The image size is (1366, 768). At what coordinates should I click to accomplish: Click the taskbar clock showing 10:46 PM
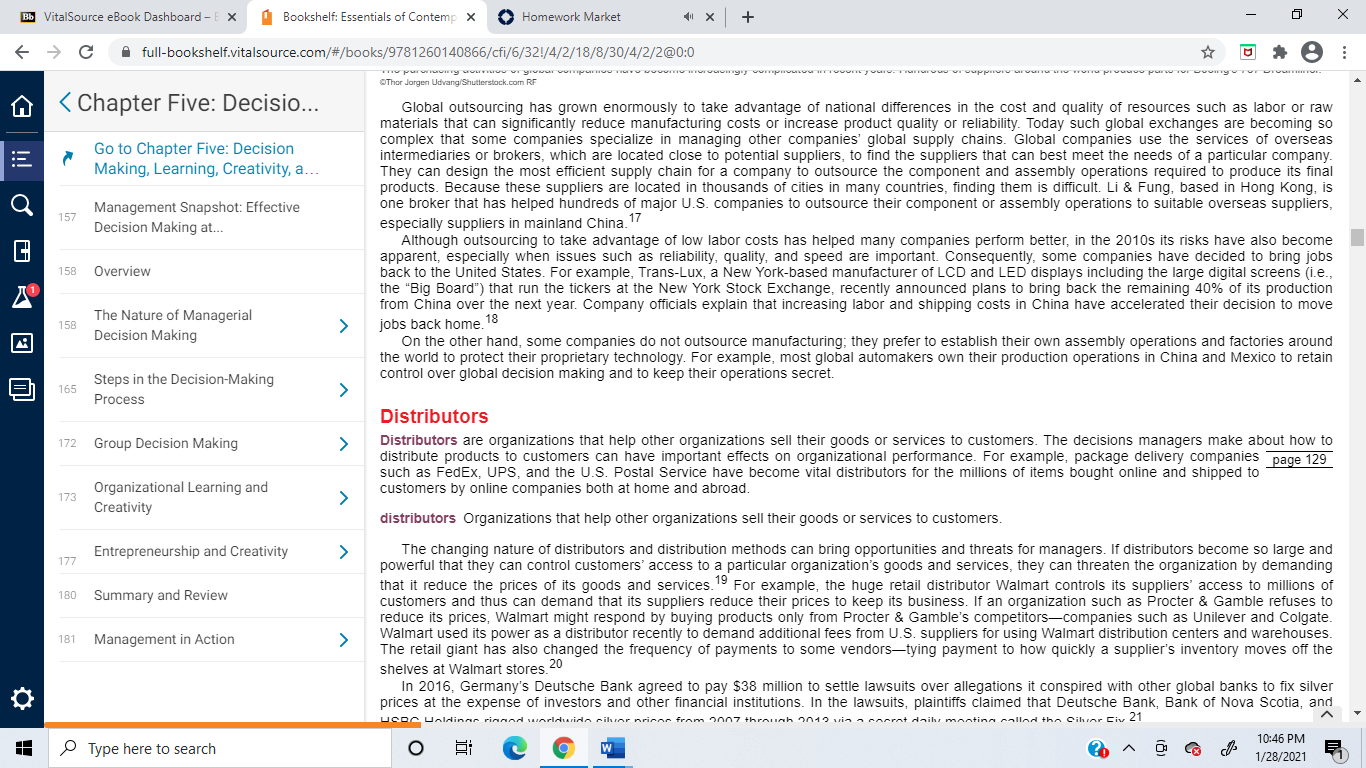pos(1279,748)
